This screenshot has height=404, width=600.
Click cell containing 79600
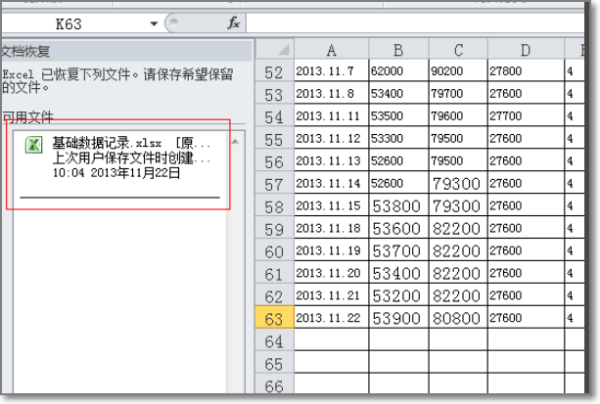point(458,116)
